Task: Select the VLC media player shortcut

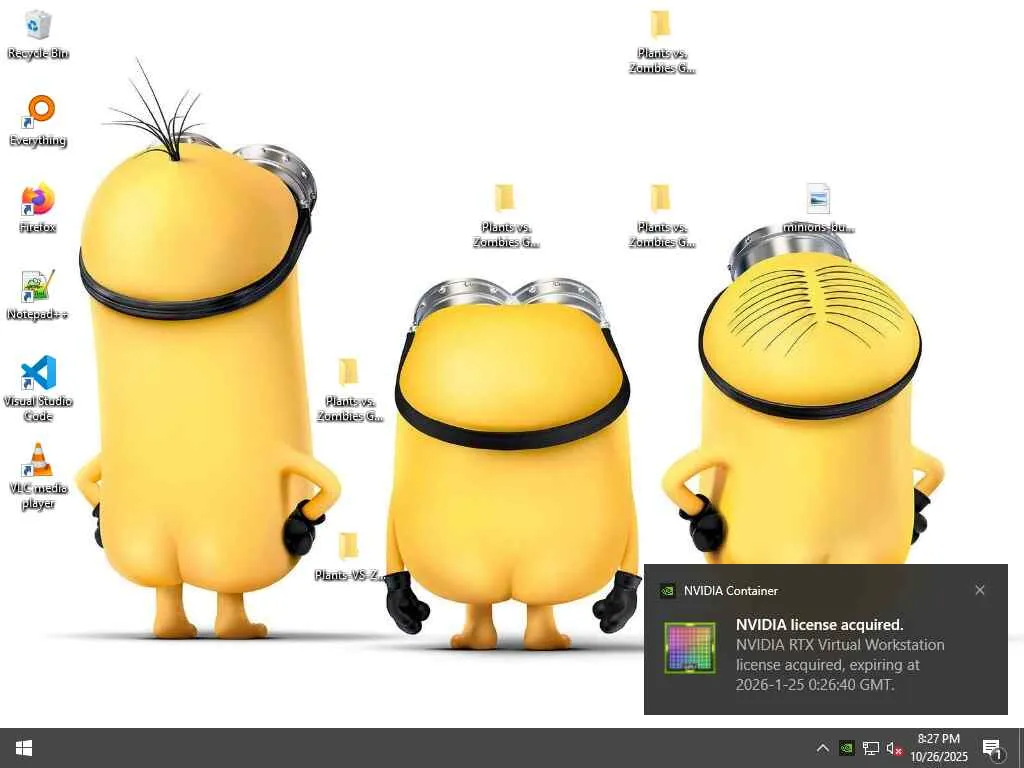Action: click(x=38, y=477)
